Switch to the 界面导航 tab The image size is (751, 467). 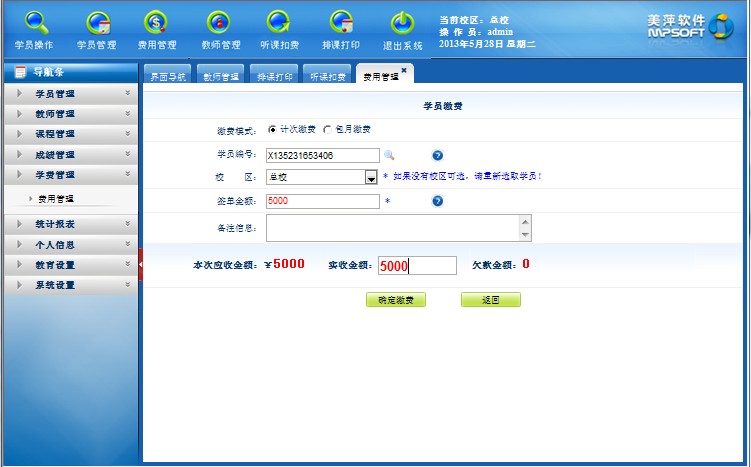167,76
